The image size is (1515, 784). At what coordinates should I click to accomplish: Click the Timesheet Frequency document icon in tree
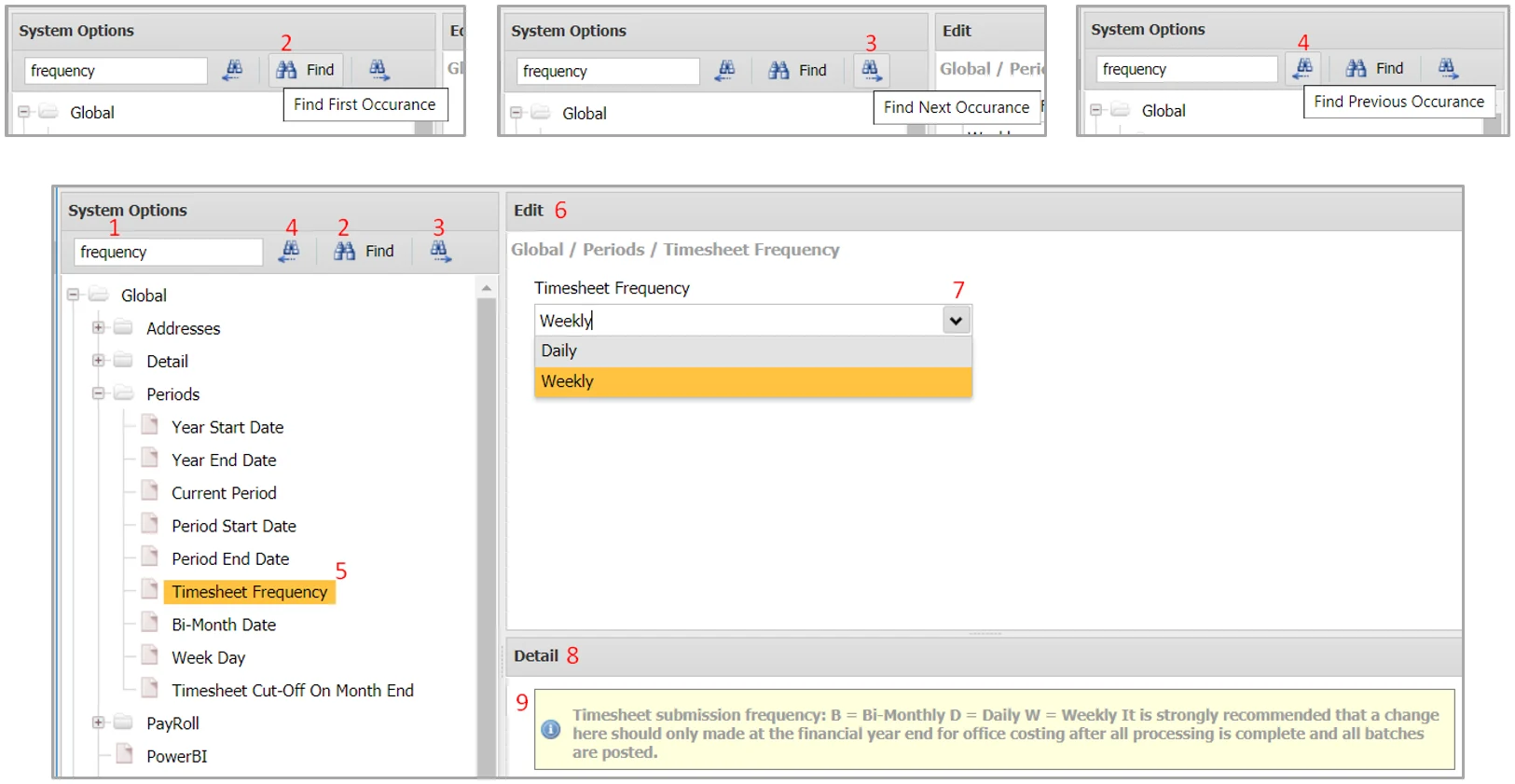pos(149,590)
